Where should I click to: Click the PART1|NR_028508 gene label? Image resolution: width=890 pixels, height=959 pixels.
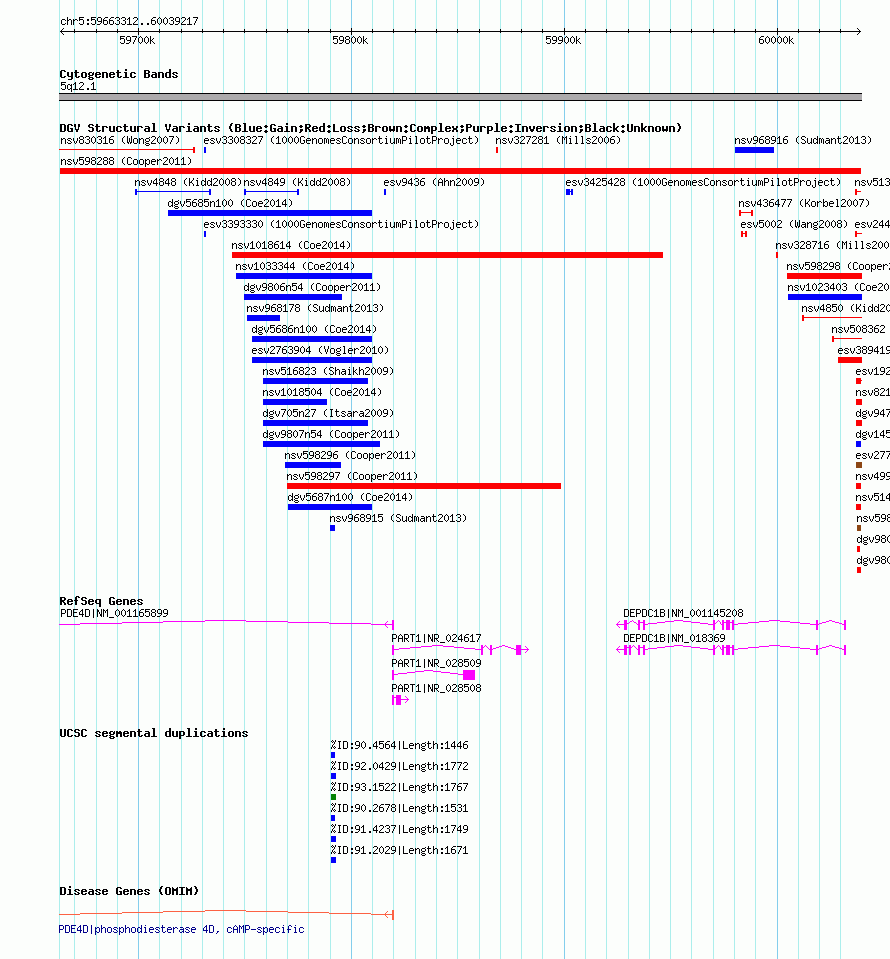pyautogui.click(x=436, y=689)
